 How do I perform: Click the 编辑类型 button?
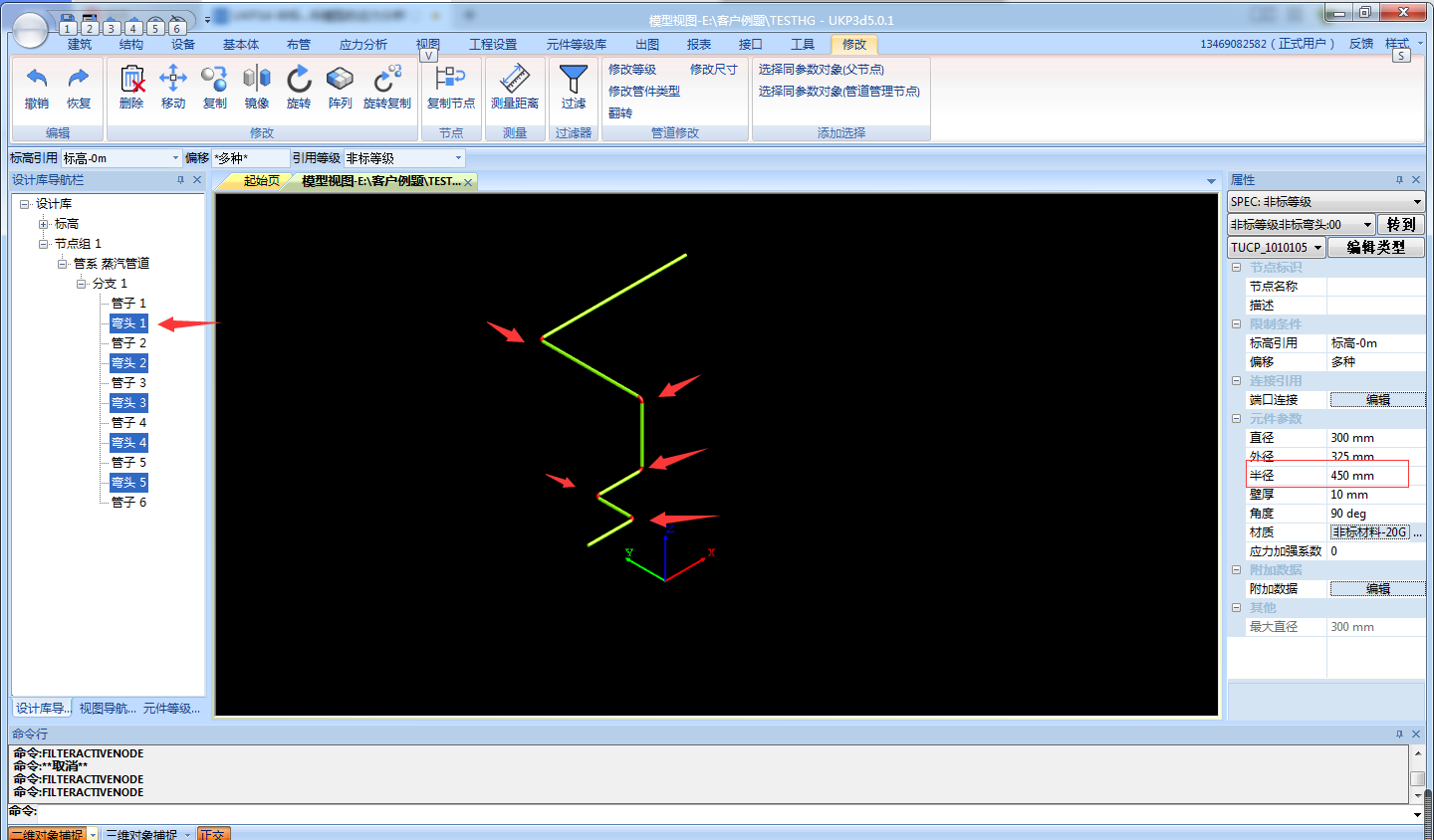[1375, 248]
